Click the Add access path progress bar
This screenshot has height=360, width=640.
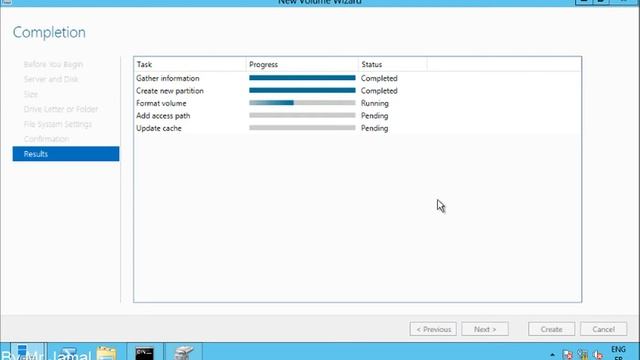[302, 116]
